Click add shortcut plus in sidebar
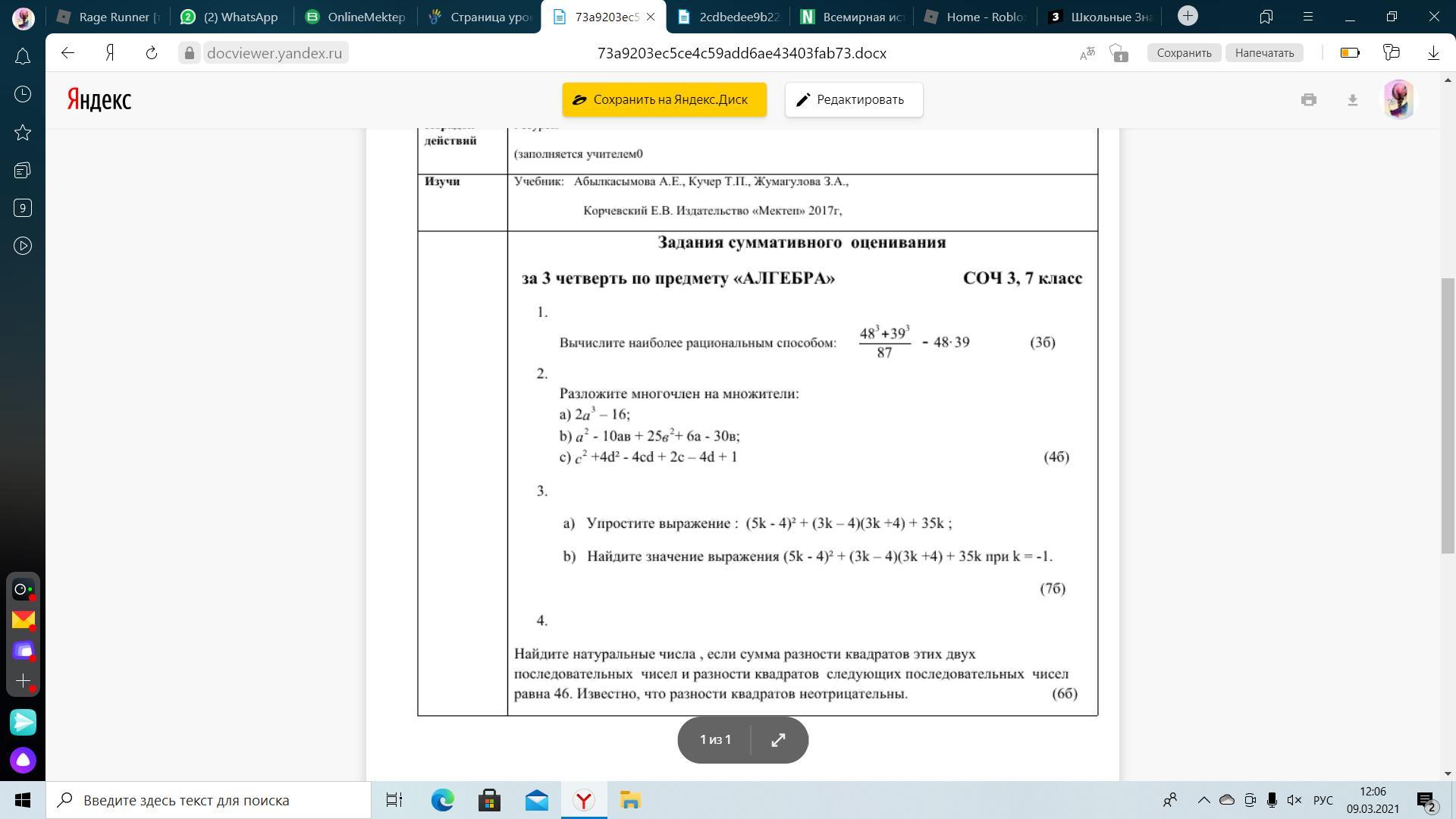The height and width of the screenshot is (819, 1456). pos(23,681)
